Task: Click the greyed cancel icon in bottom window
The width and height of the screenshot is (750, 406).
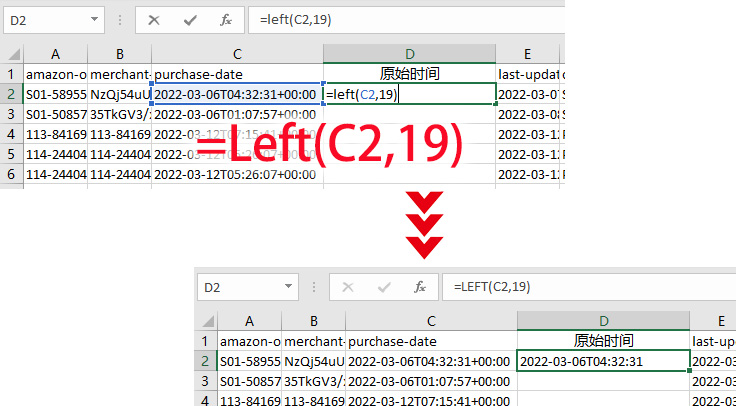Action: pos(348,287)
